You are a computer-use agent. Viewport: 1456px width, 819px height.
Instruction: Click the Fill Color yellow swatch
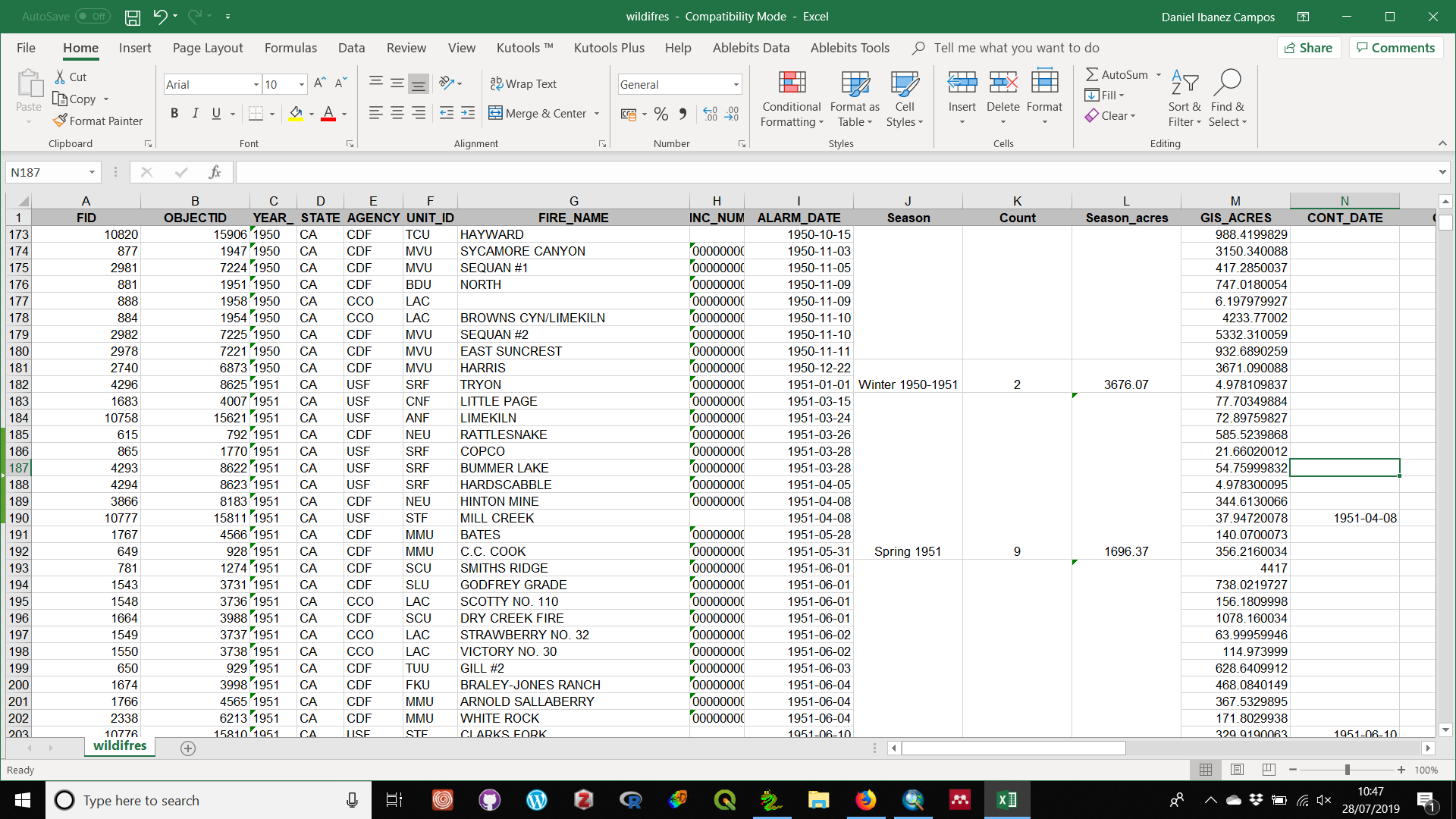coord(296,114)
